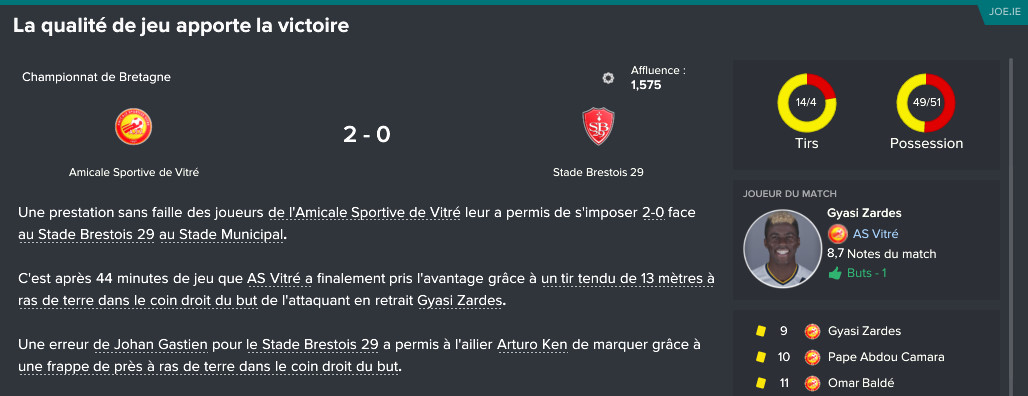This screenshot has height=396, width=1028.
Task: Select the Tirs 14/4 donut chart
Action: 806,103
